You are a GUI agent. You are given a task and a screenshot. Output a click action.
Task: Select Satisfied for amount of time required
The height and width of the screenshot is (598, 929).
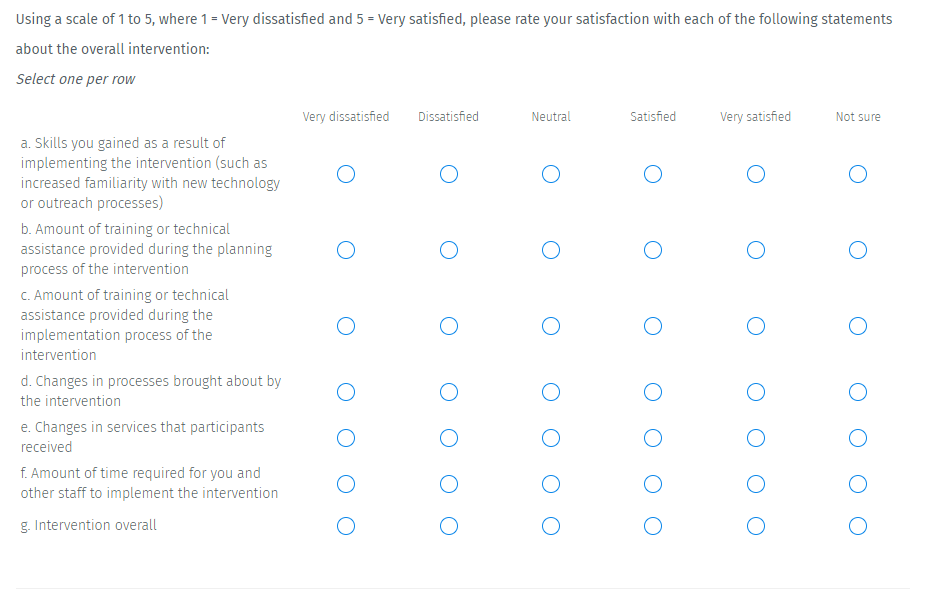pos(652,484)
